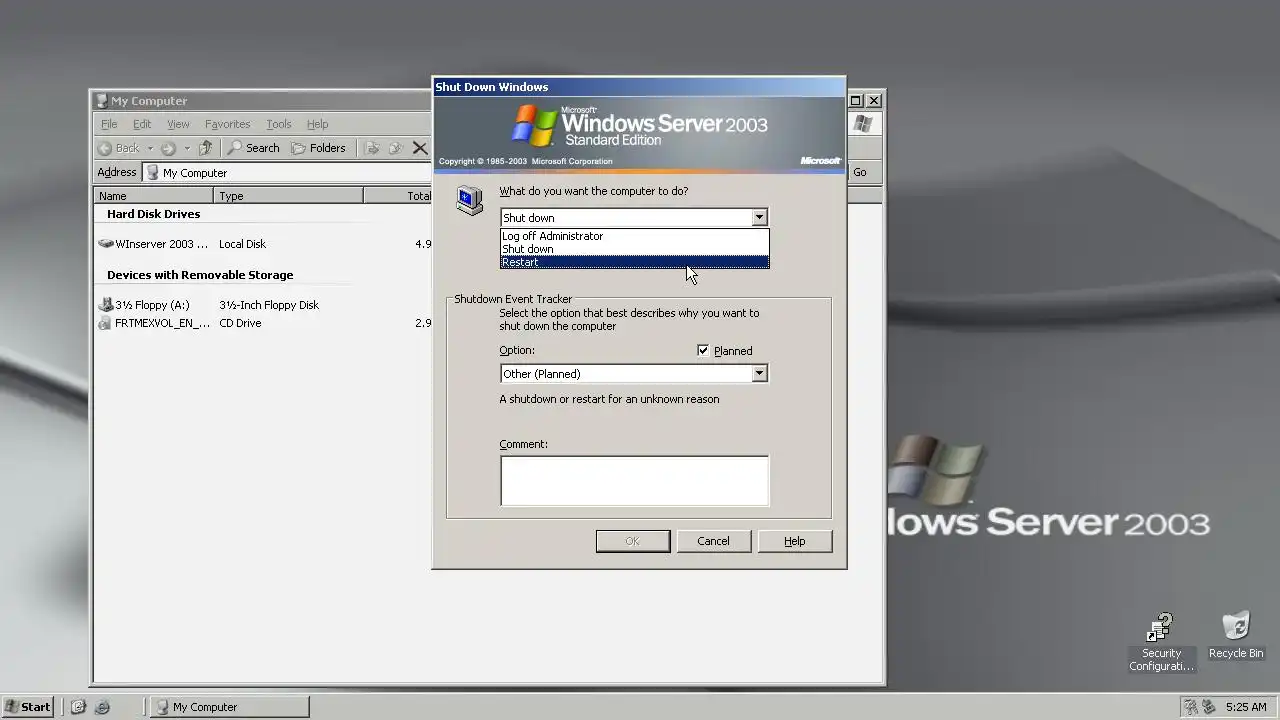Cancel the Shut Down Windows dialog
This screenshot has width=1280, height=720.
[713, 541]
